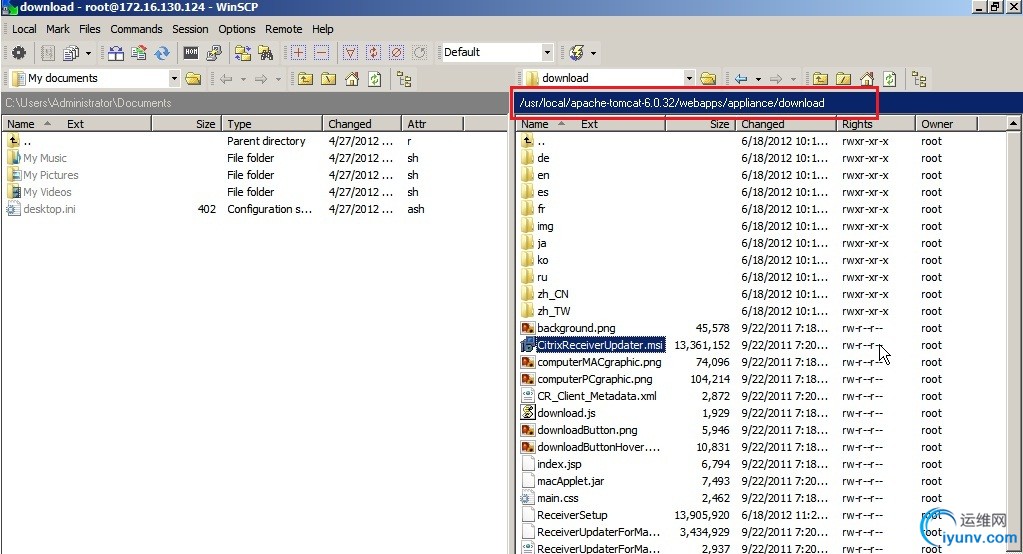Go to remote home directory icon
Screen dimensions: 1023x554
click(x=866, y=79)
